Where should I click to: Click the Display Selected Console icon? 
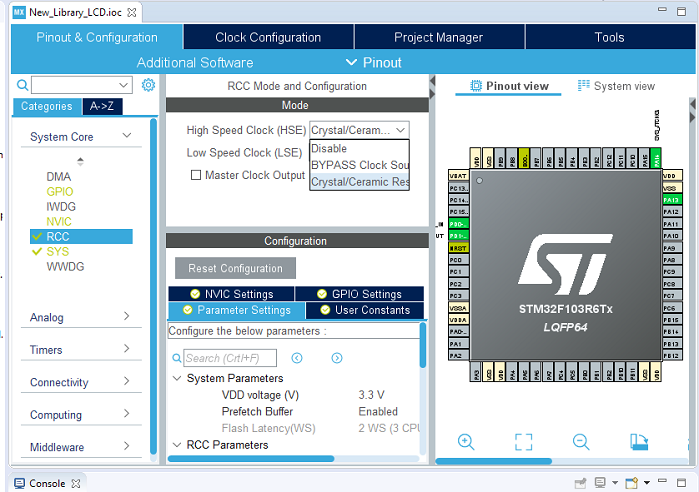[x=600, y=483]
